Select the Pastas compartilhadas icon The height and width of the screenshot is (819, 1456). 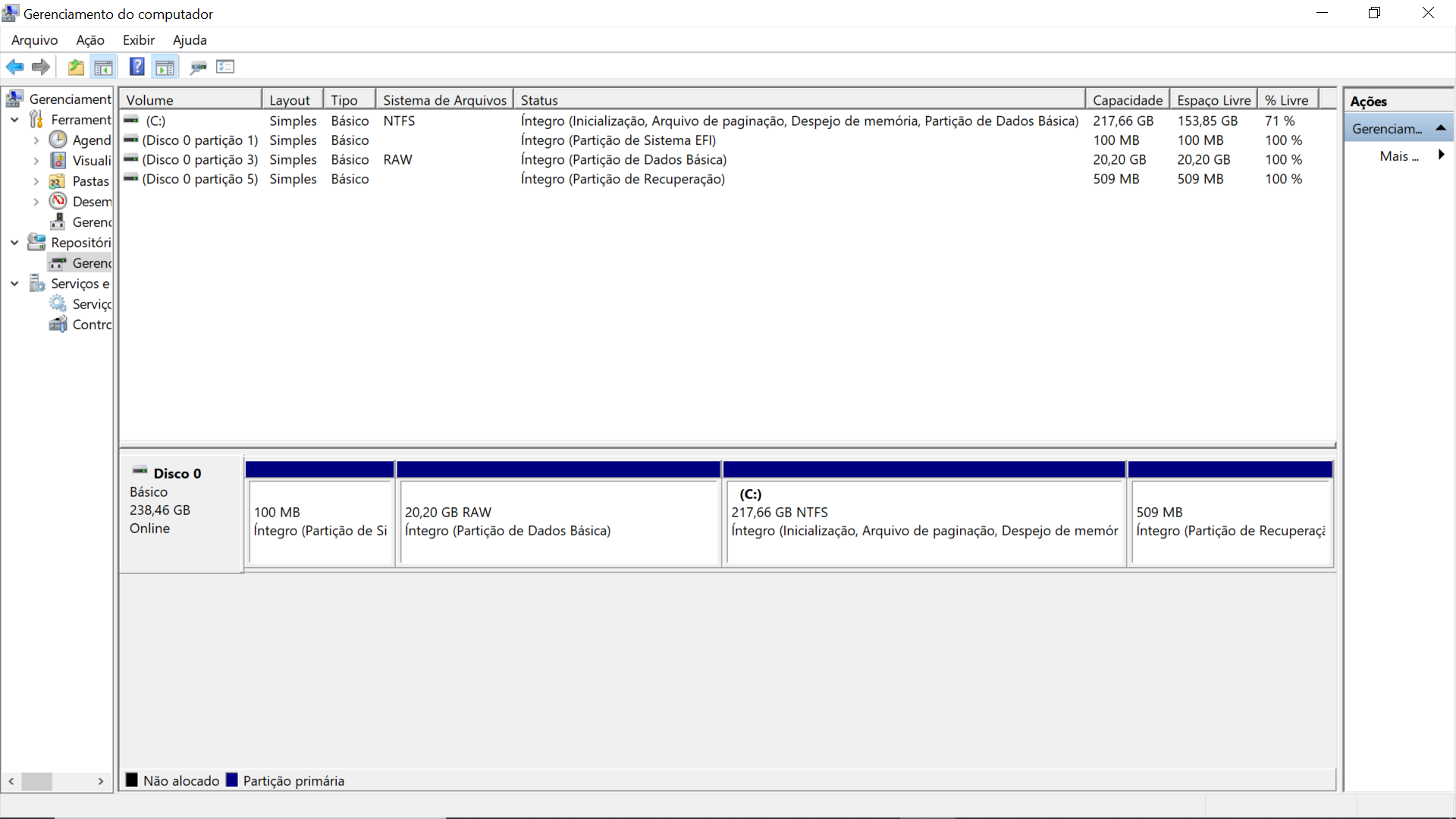[58, 180]
